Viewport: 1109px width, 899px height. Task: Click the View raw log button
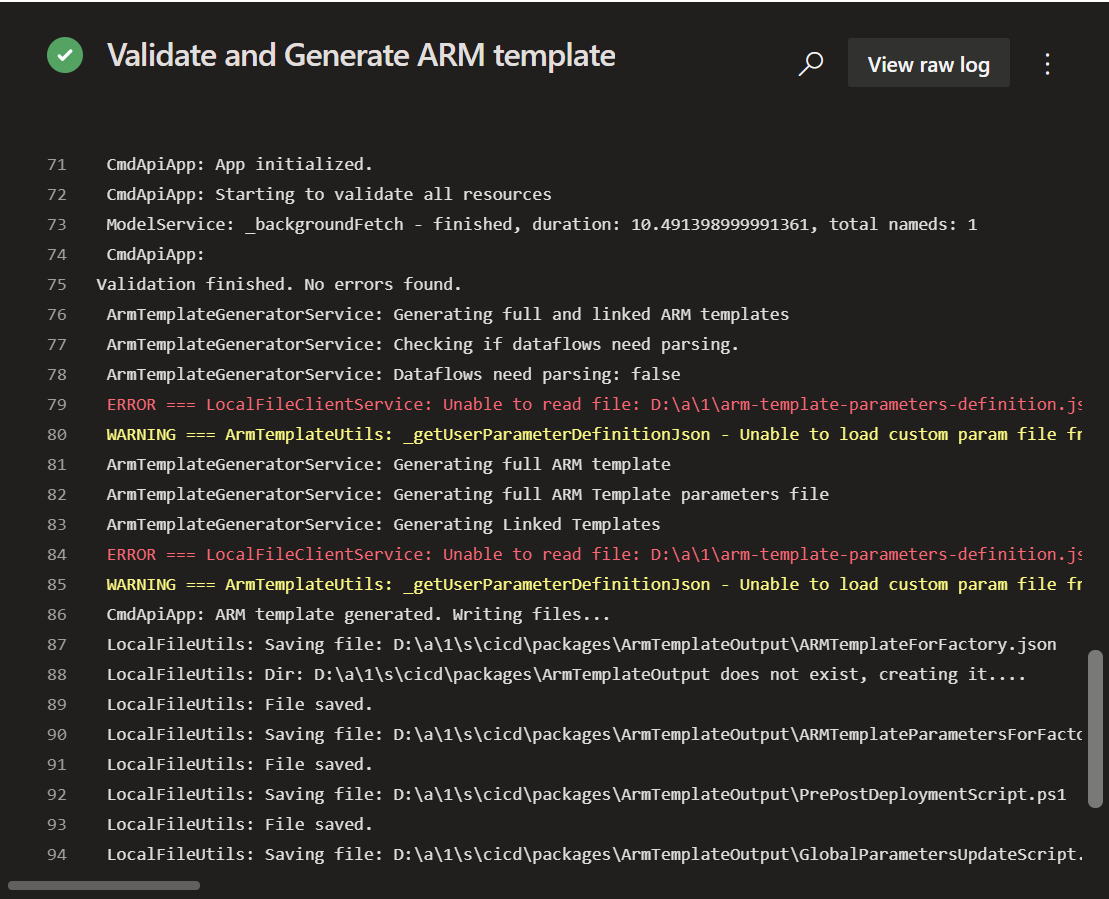pyautogui.click(x=928, y=64)
